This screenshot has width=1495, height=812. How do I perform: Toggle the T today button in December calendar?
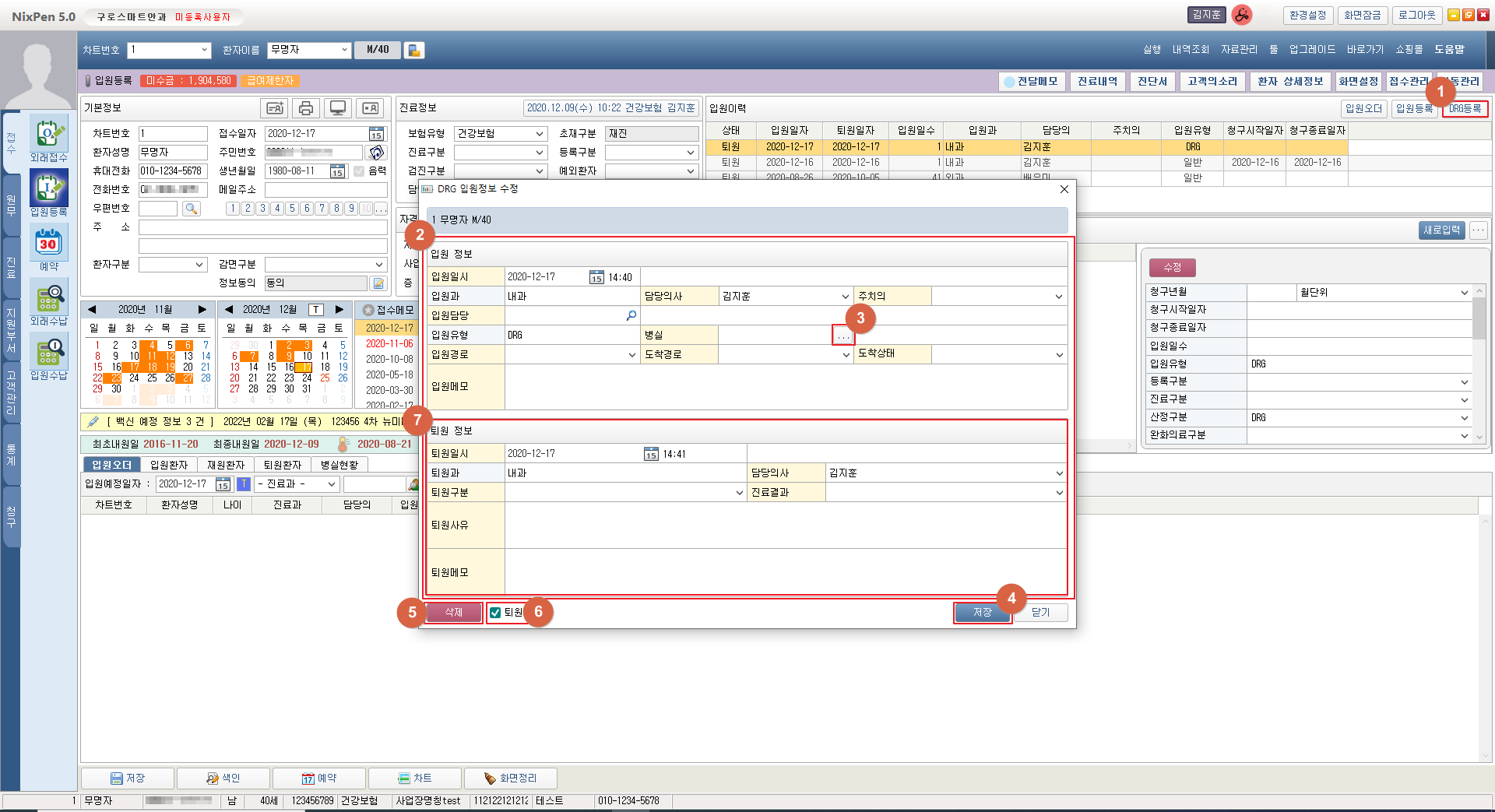coord(315,310)
